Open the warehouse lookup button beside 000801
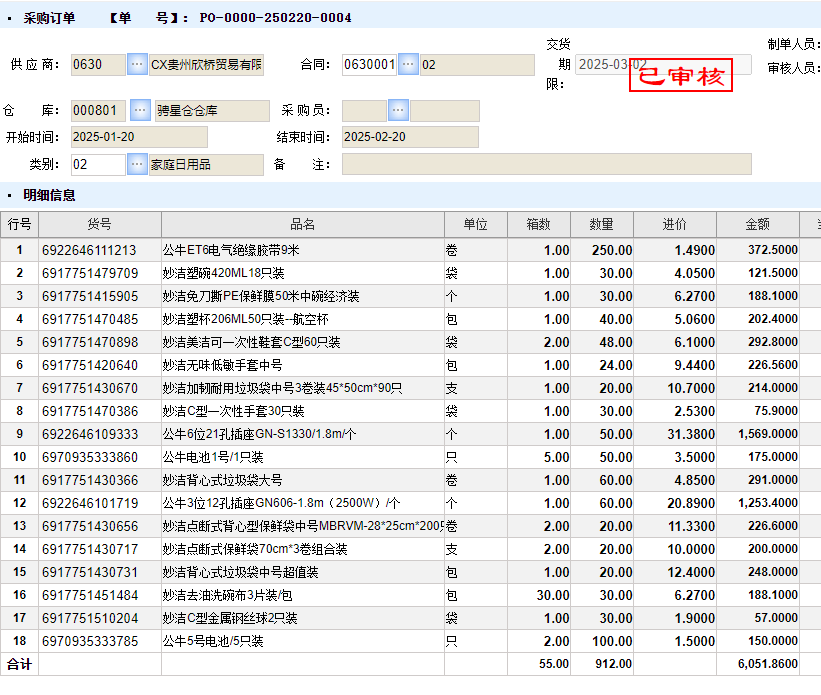This screenshot has height=695, width=821. tap(140, 110)
